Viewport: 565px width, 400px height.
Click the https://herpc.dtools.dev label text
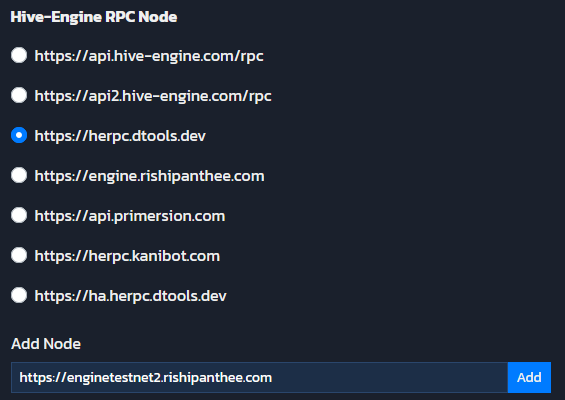[x=120, y=136]
